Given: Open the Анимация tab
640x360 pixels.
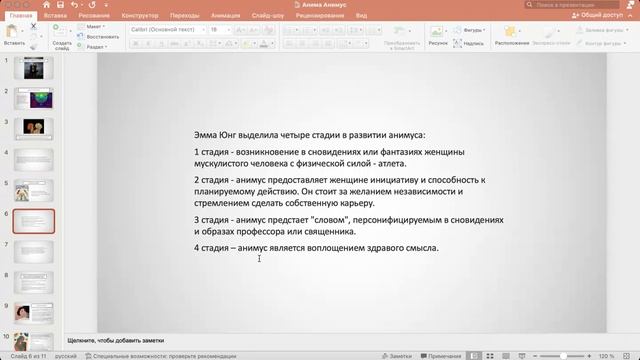Looking at the screenshot, I should (225, 16).
